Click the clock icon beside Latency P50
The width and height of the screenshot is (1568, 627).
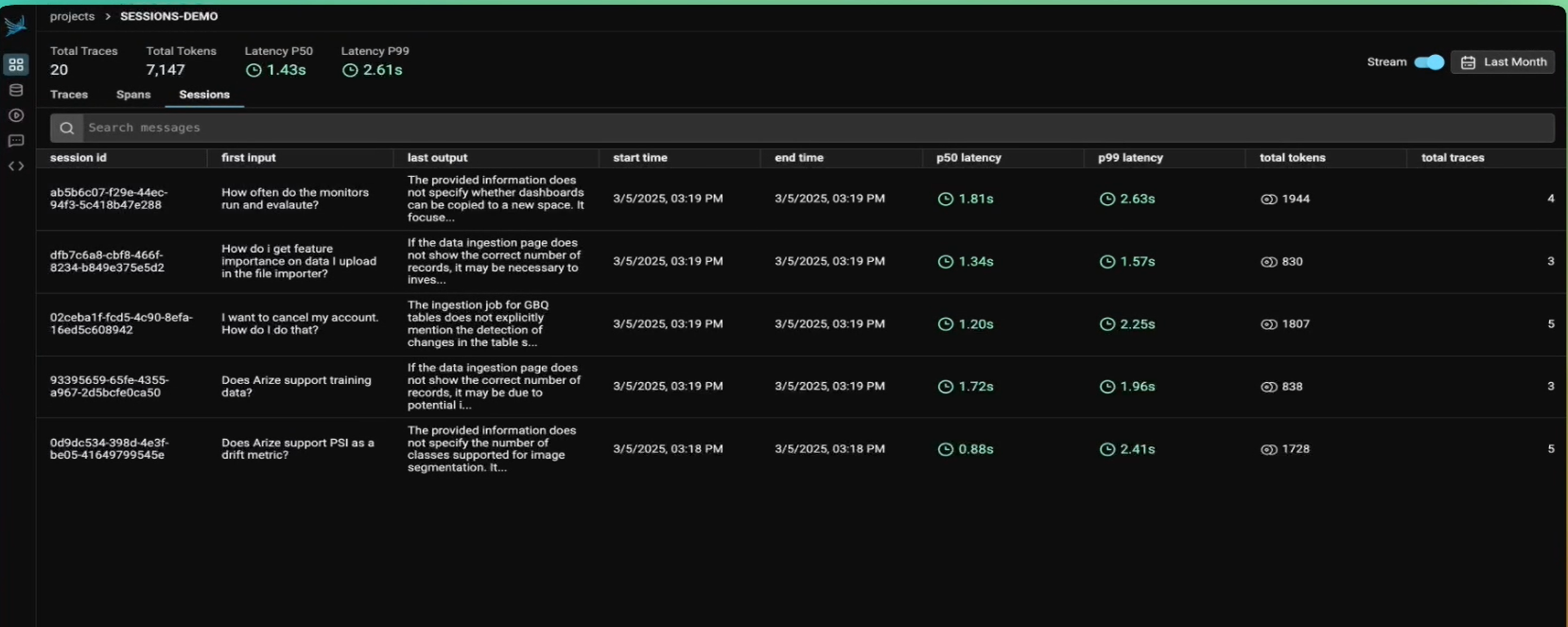click(x=253, y=70)
